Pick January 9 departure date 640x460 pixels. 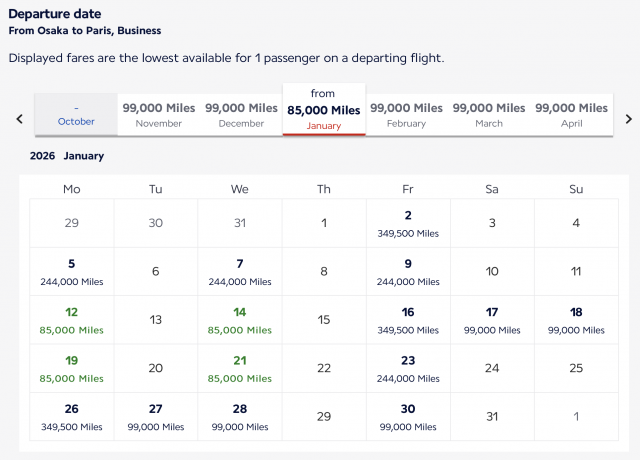tap(408, 271)
